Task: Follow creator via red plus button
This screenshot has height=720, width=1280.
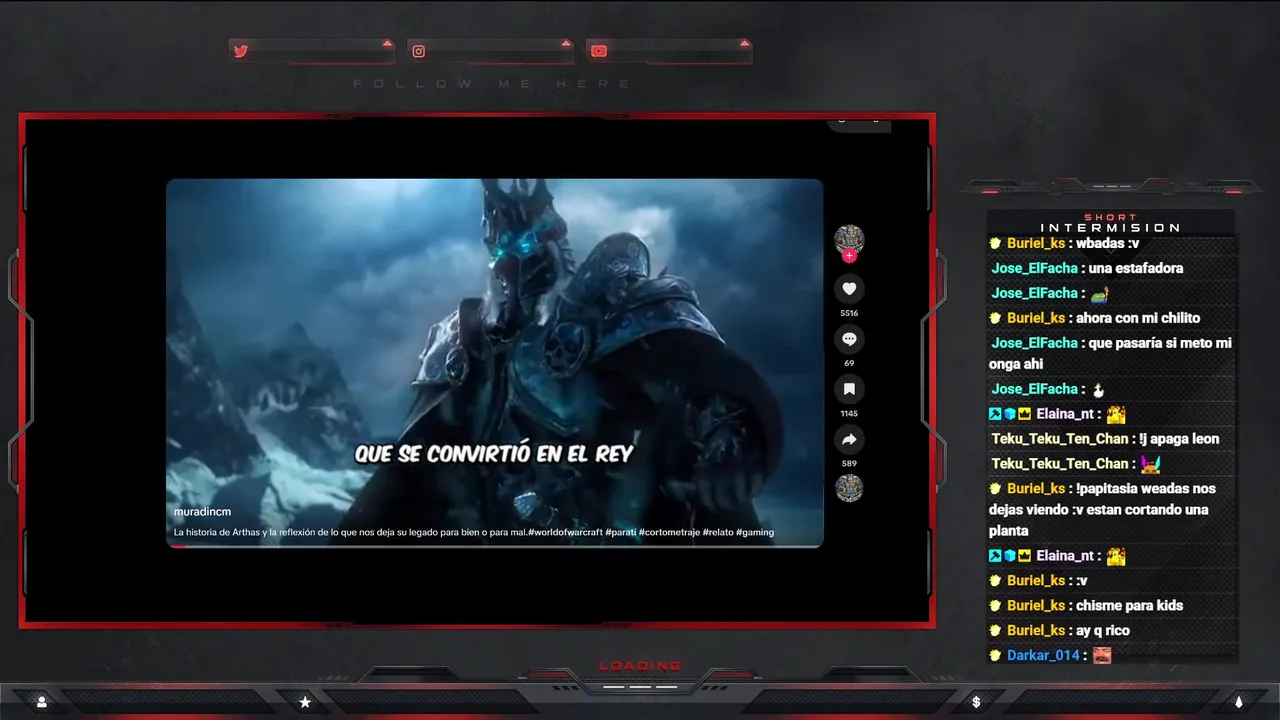Action: 849,256
